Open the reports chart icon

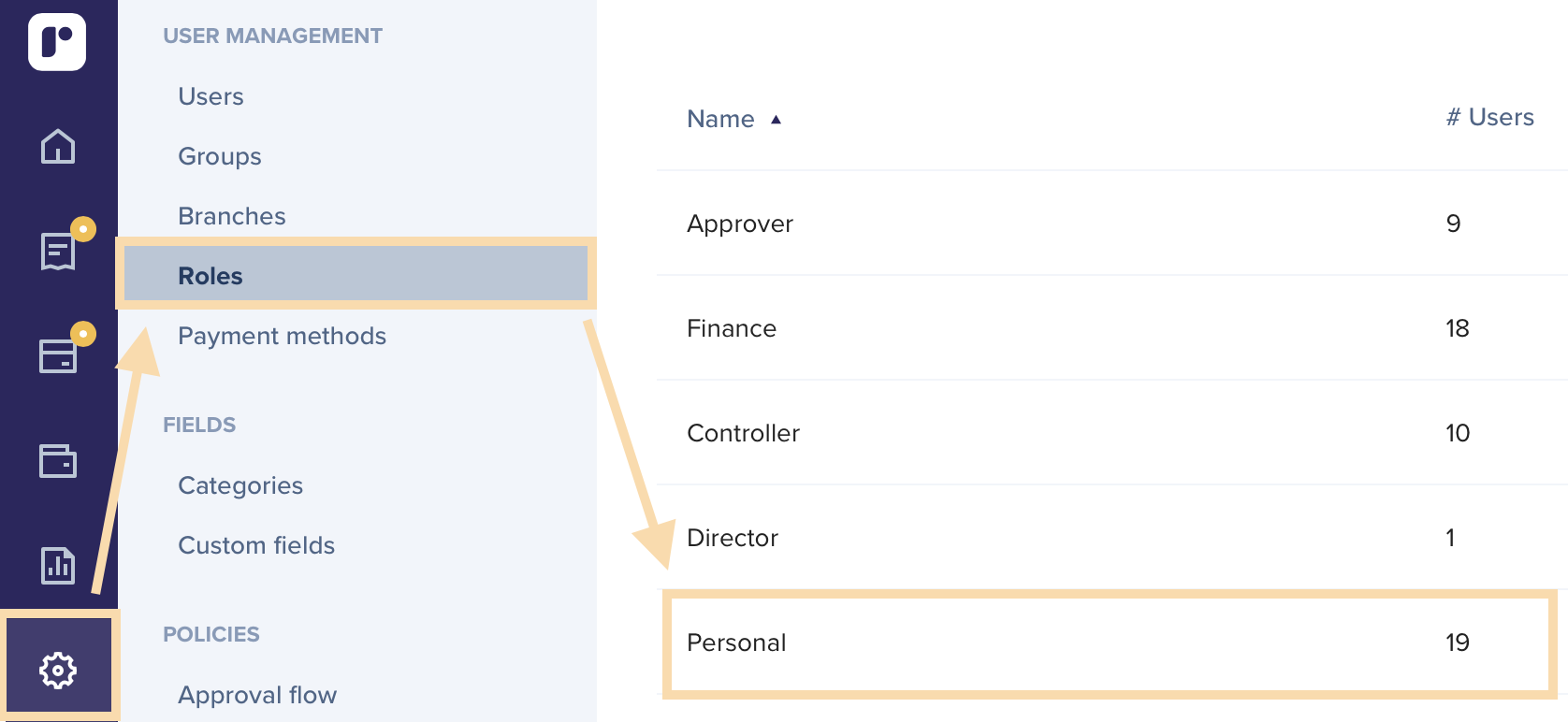tap(58, 565)
